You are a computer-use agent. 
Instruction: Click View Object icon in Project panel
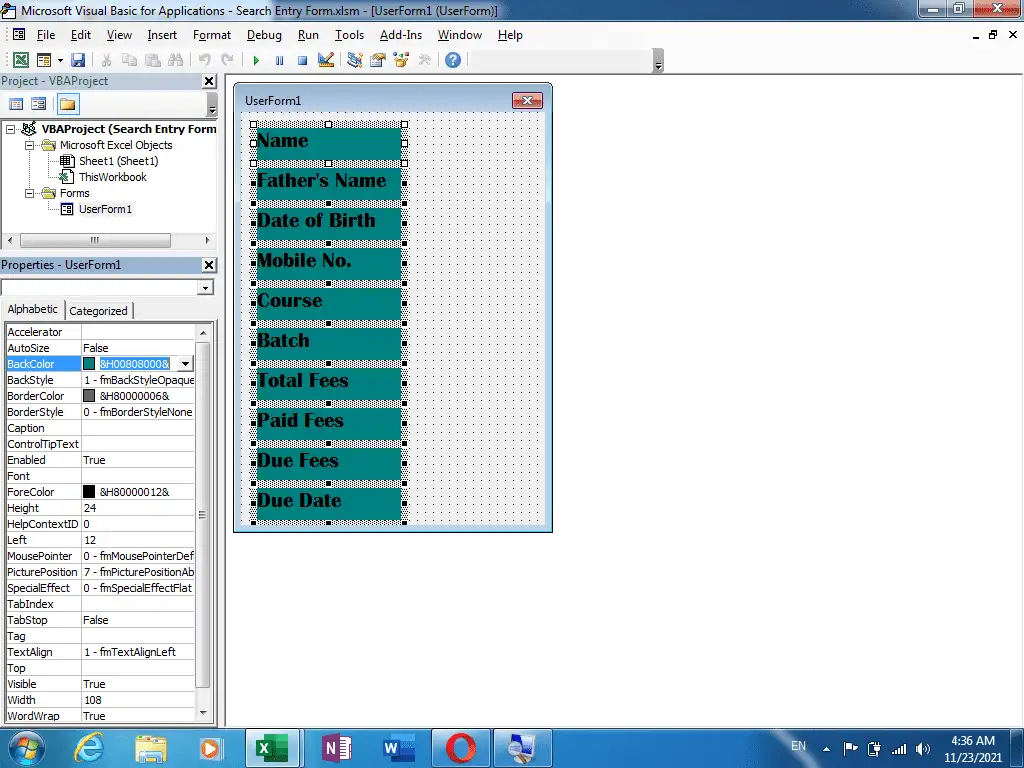click(39, 104)
